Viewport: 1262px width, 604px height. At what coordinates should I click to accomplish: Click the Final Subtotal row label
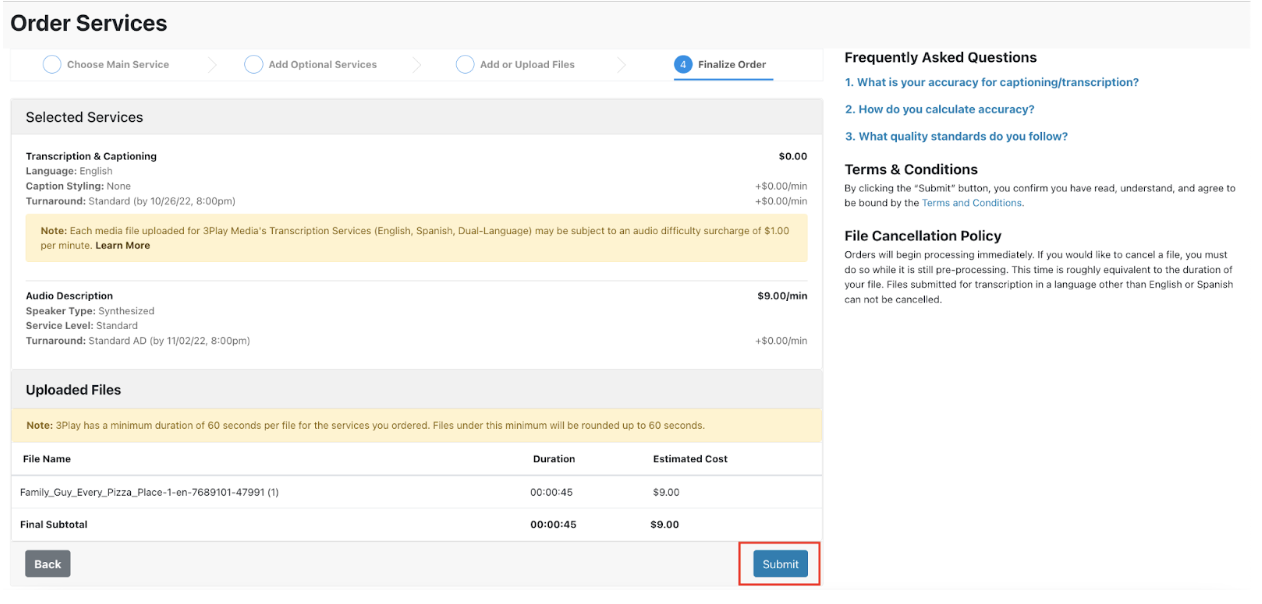coord(54,524)
